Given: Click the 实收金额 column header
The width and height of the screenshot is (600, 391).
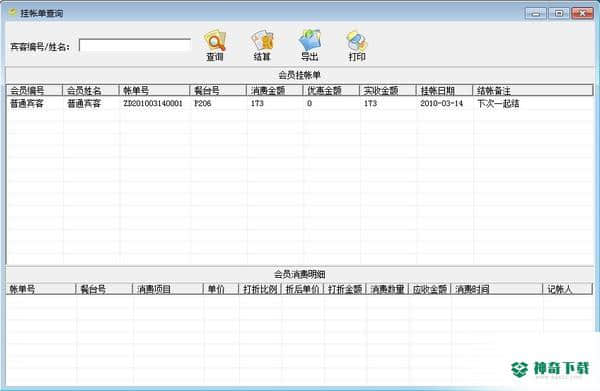Looking at the screenshot, I should 388,90.
